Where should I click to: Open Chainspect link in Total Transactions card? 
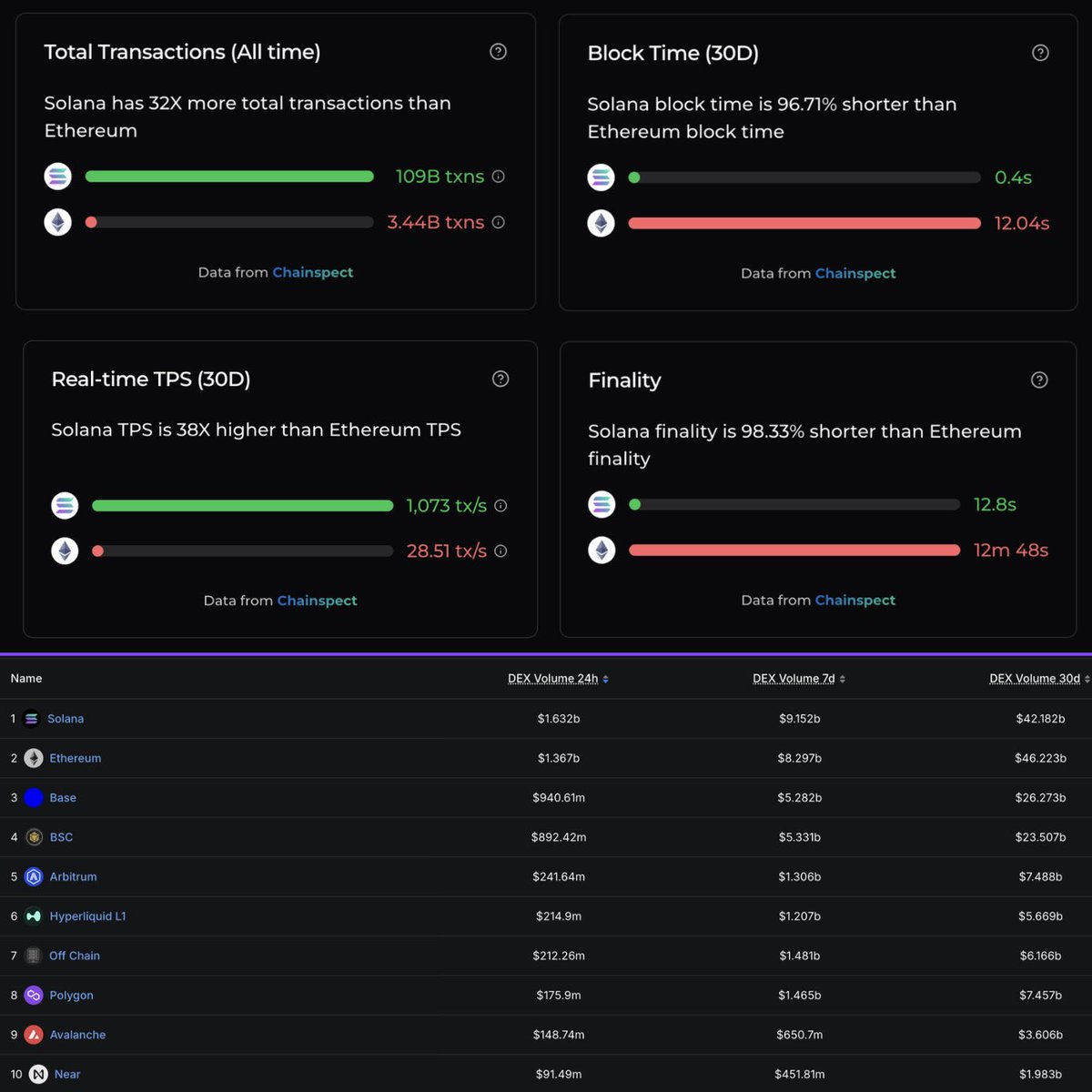tap(312, 272)
